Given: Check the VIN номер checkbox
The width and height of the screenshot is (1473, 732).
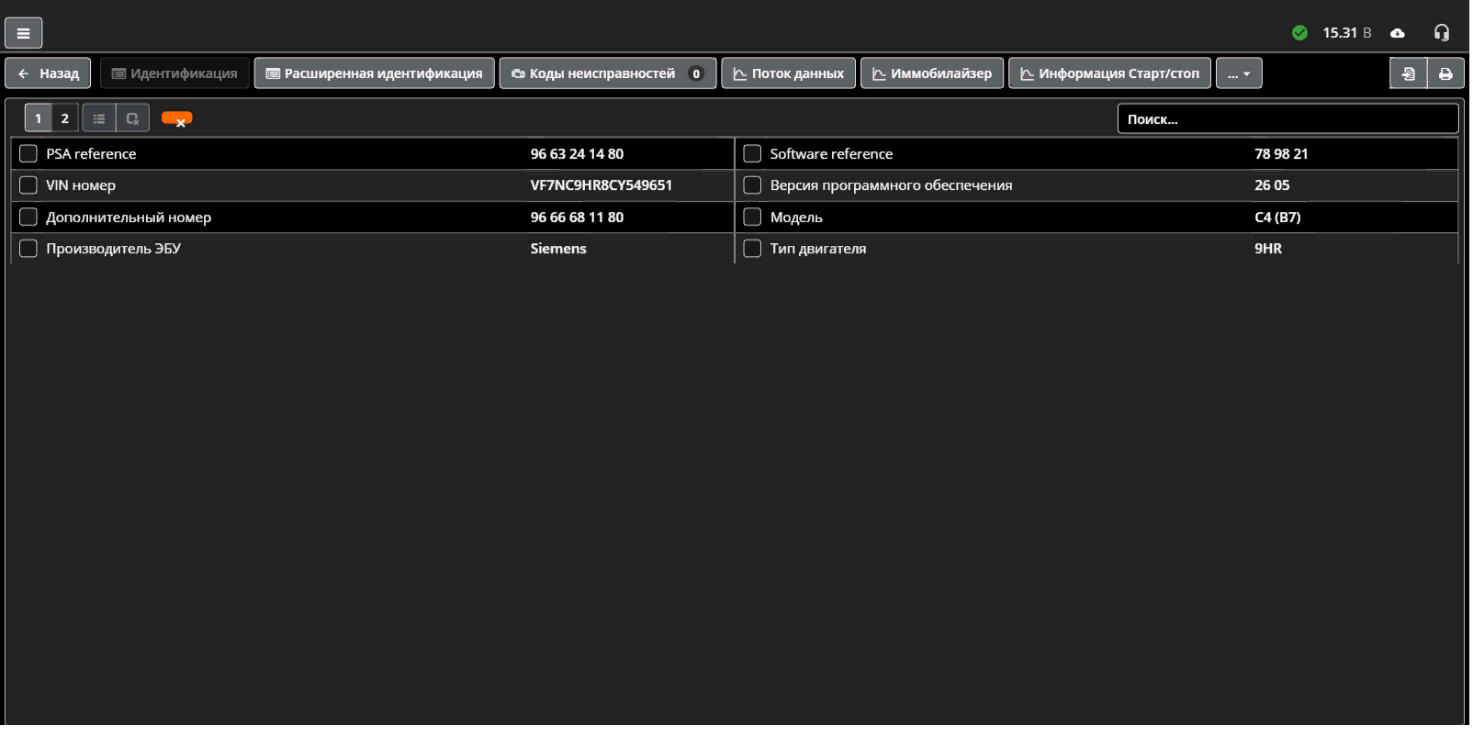Looking at the screenshot, I should pyautogui.click(x=27, y=185).
